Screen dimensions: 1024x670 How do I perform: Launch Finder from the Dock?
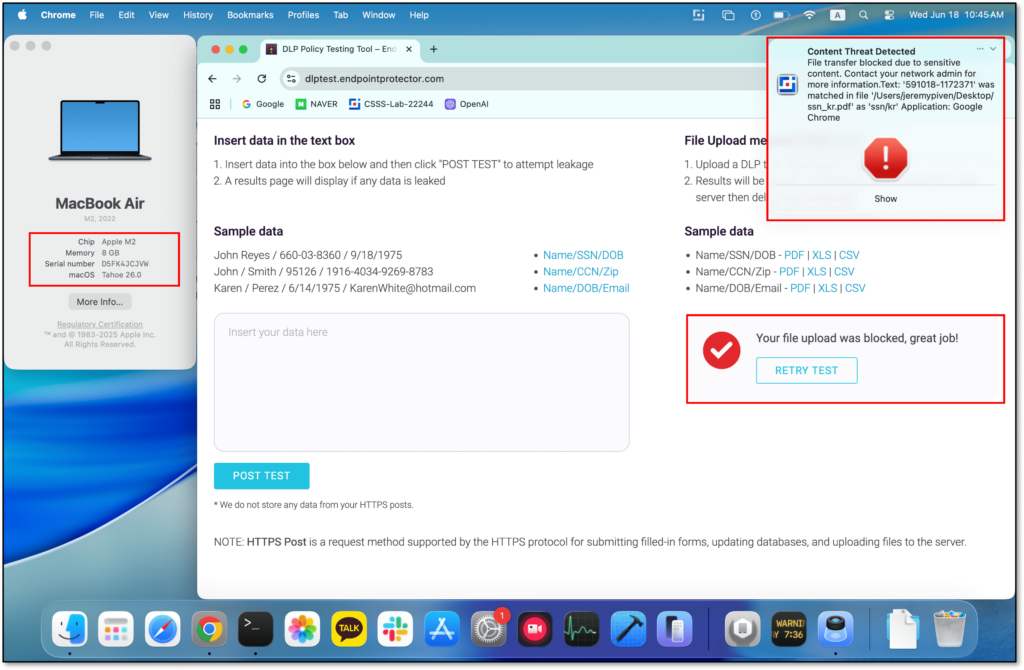coord(69,629)
